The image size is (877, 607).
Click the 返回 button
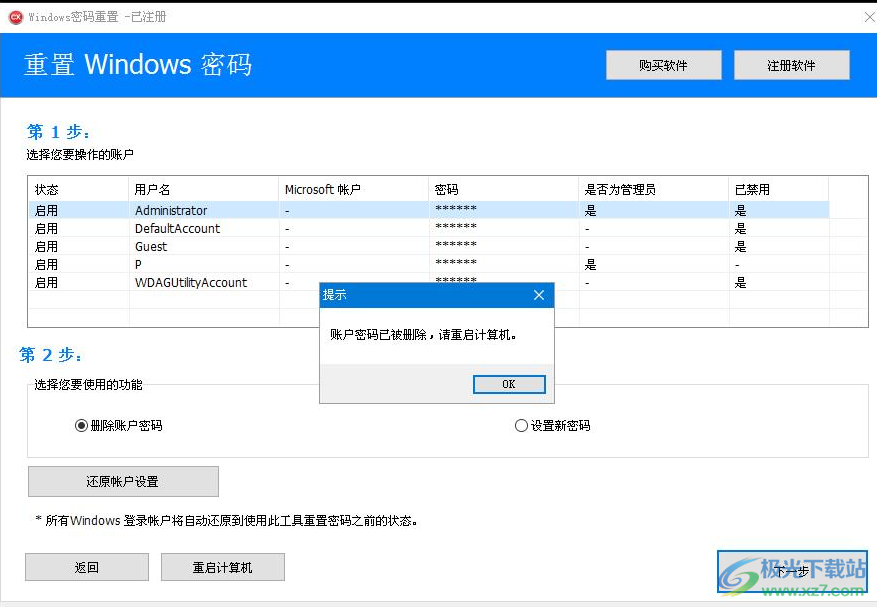[87, 567]
